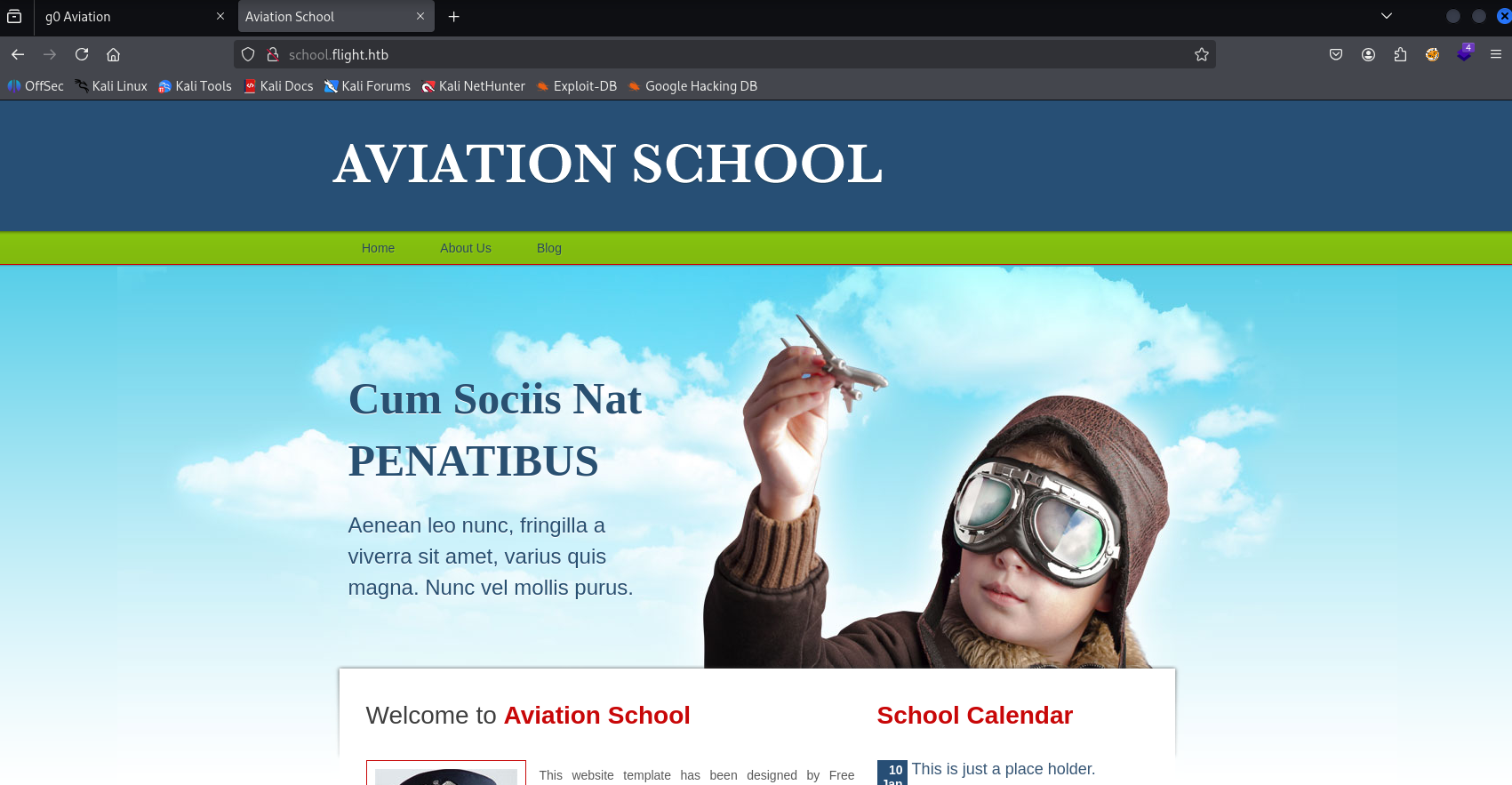Click the Welcome to Aviation School heading
The width and height of the screenshot is (1512, 785).
528,716
